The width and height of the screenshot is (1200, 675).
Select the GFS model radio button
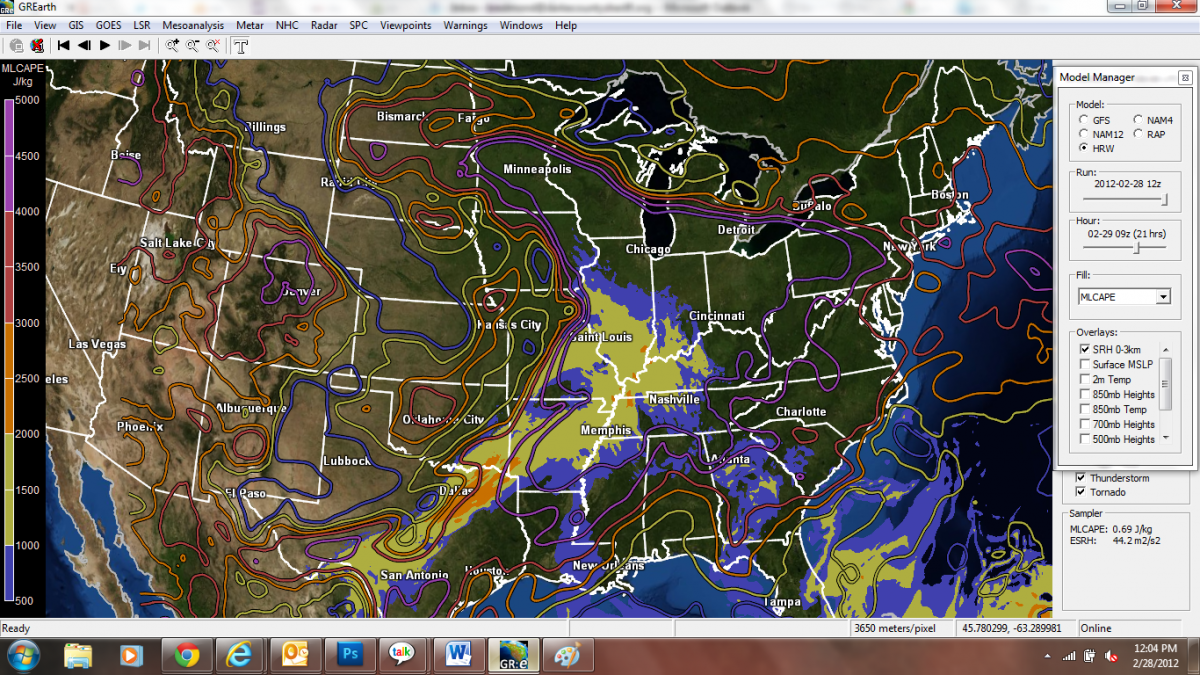1084,120
